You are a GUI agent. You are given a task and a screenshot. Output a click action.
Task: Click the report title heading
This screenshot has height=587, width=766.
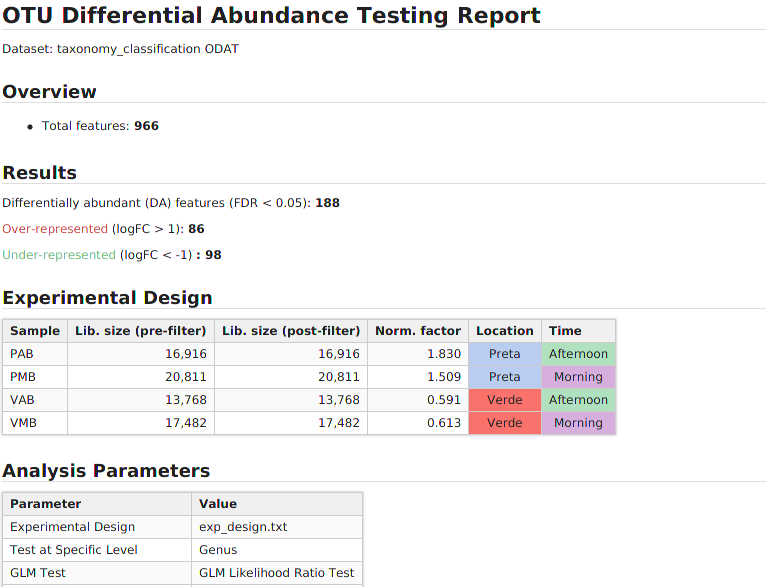click(271, 16)
